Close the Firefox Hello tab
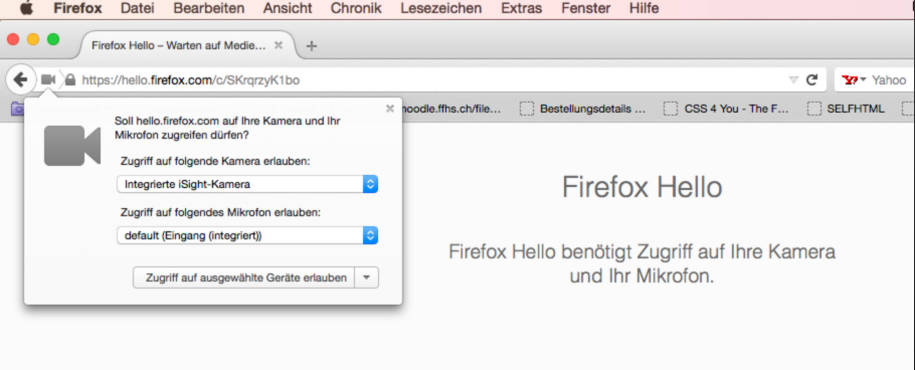 [x=279, y=45]
